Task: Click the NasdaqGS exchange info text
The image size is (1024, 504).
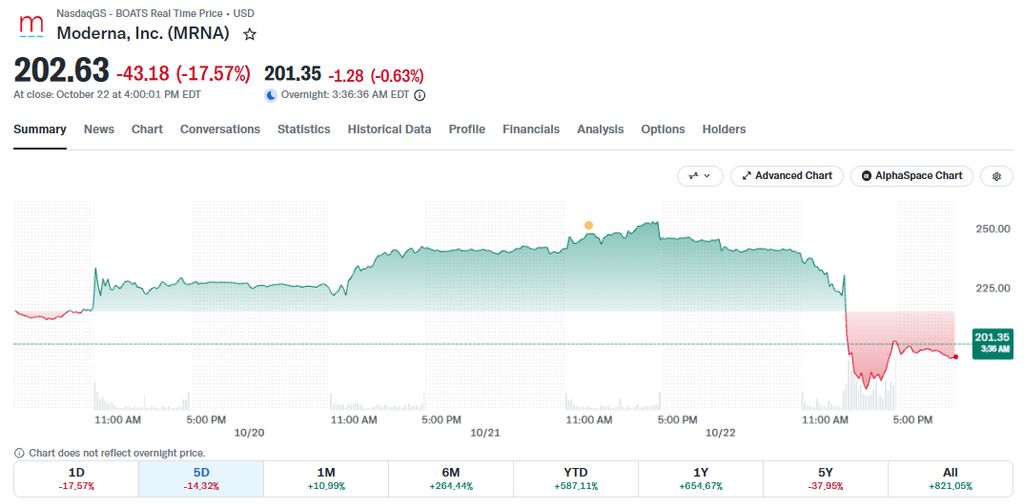Action: tap(155, 13)
